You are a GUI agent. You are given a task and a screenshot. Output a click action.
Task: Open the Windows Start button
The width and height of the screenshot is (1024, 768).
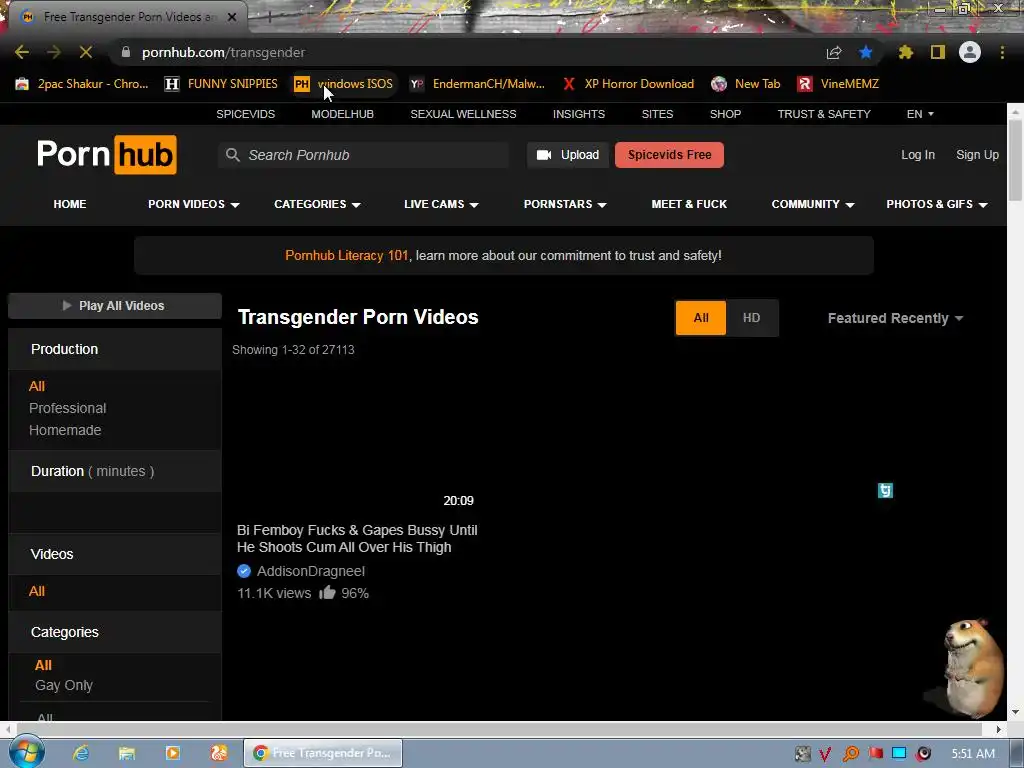(x=26, y=752)
